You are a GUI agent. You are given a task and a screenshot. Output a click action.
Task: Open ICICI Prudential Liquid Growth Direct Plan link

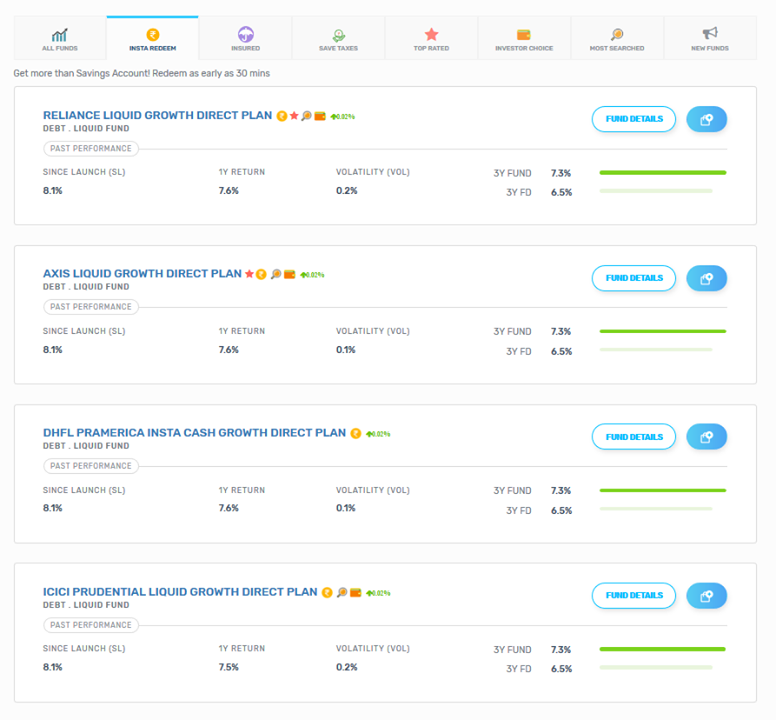pyautogui.click(x=180, y=592)
